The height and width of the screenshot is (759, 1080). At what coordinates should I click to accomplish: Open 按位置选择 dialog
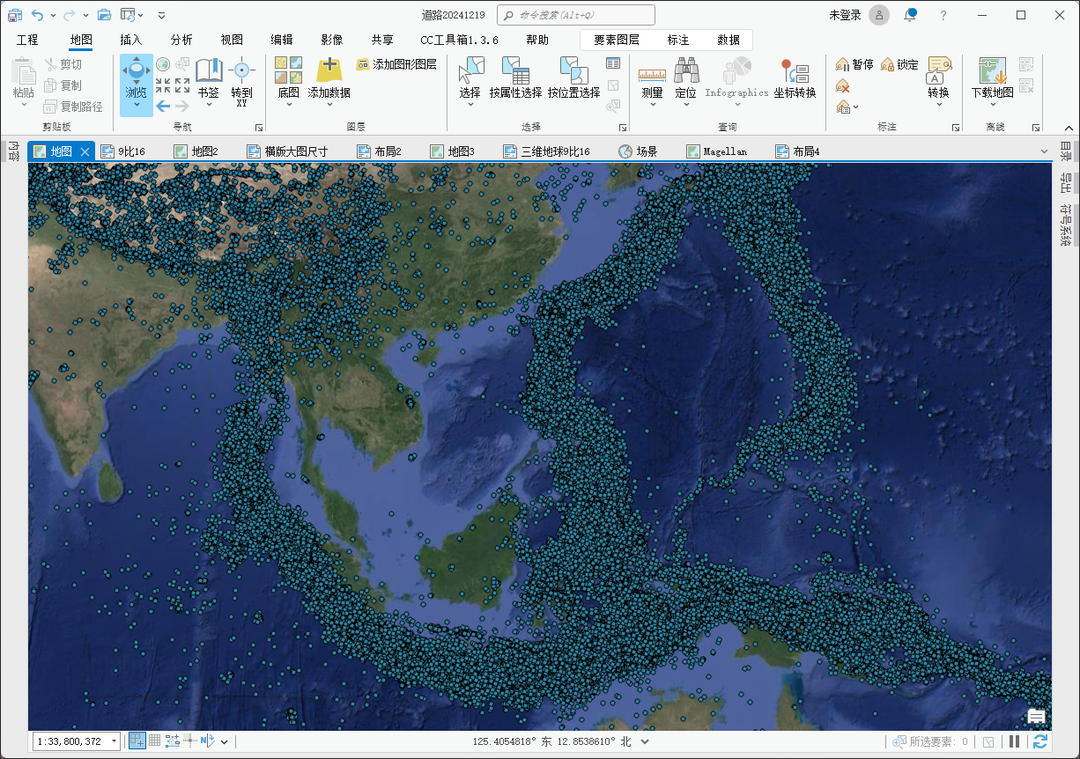pyautogui.click(x=574, y=77)
